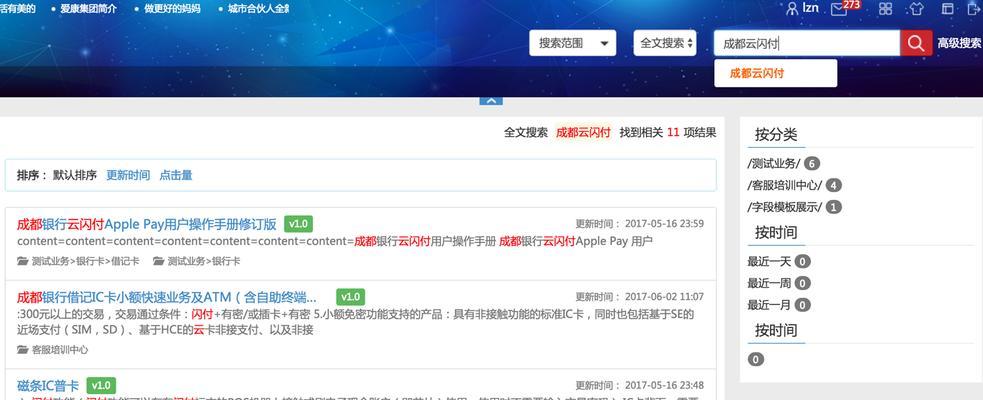Open the 搜索范围 dropdown
This screenshot has width=983, height=400.
(572, 43)
